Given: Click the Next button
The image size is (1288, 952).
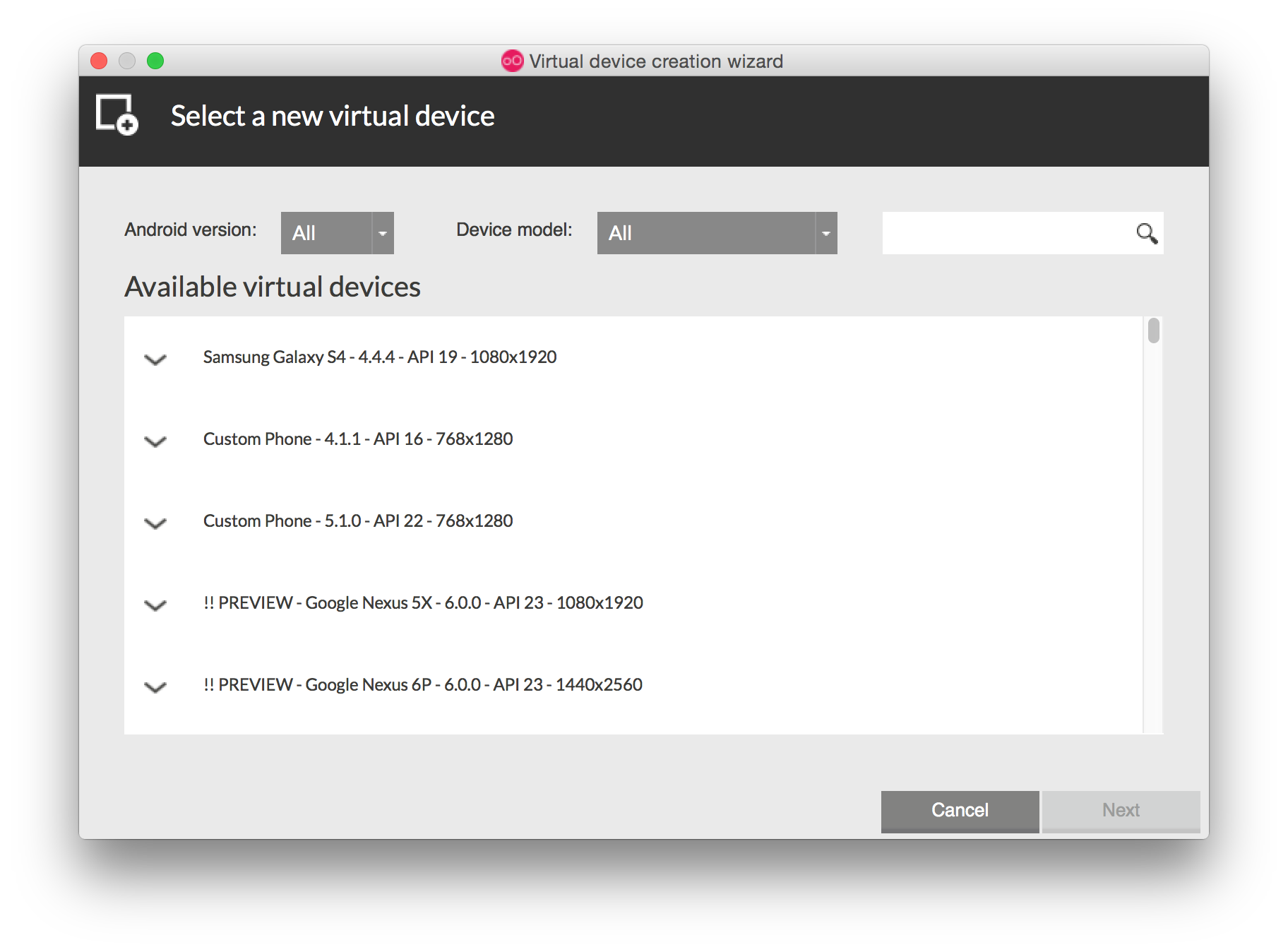Looking at the screenshot, I should click(1121, 811).
